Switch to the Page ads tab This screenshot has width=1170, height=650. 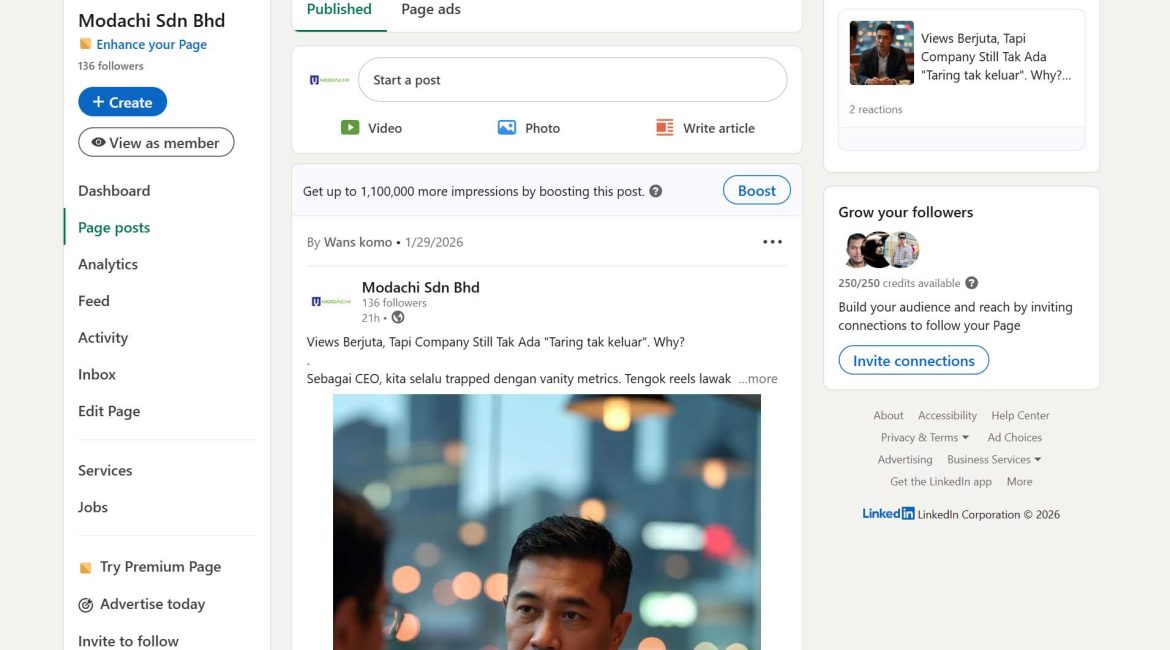430,9
